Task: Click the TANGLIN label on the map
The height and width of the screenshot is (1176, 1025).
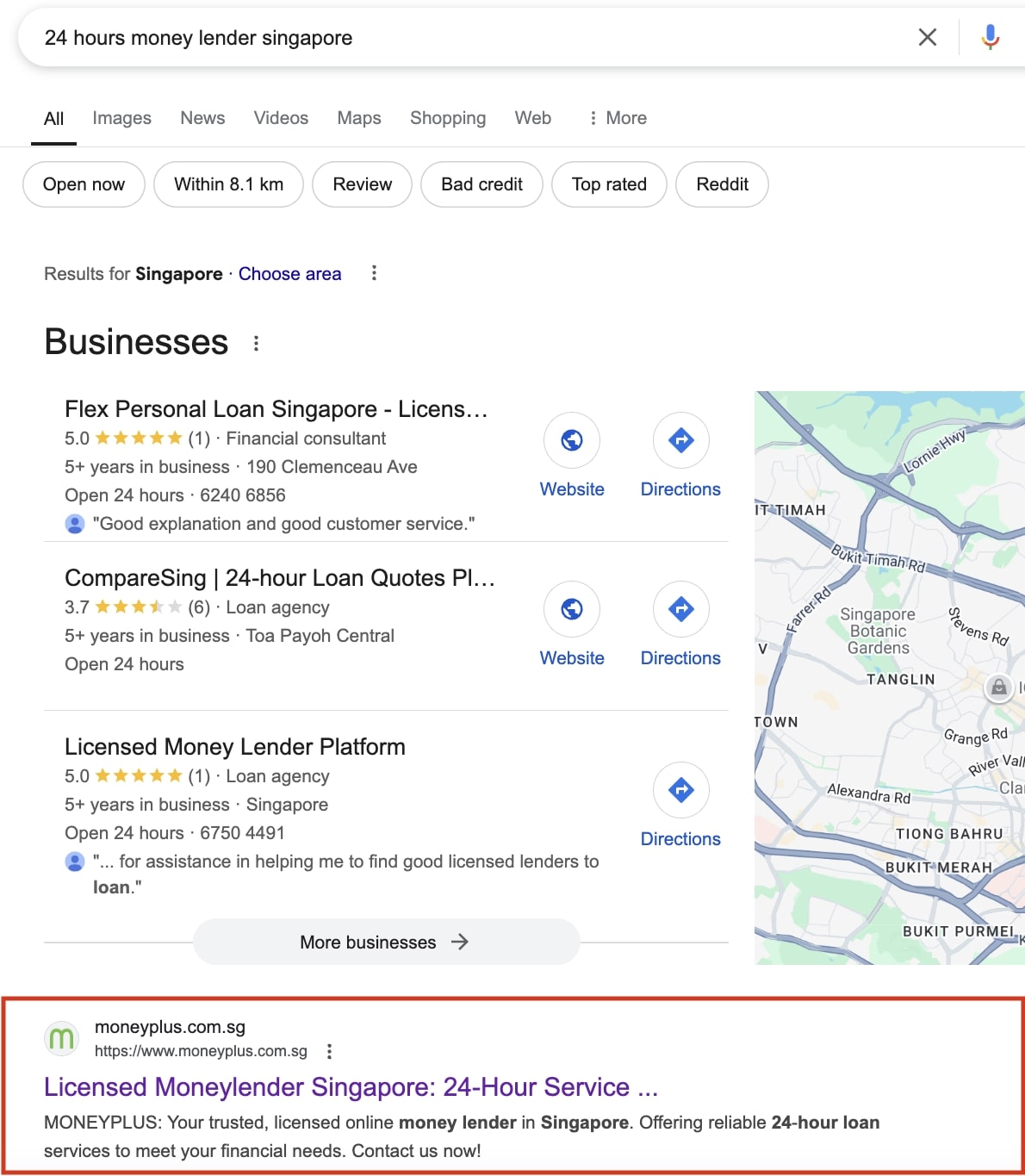Action: click(900, 680)
